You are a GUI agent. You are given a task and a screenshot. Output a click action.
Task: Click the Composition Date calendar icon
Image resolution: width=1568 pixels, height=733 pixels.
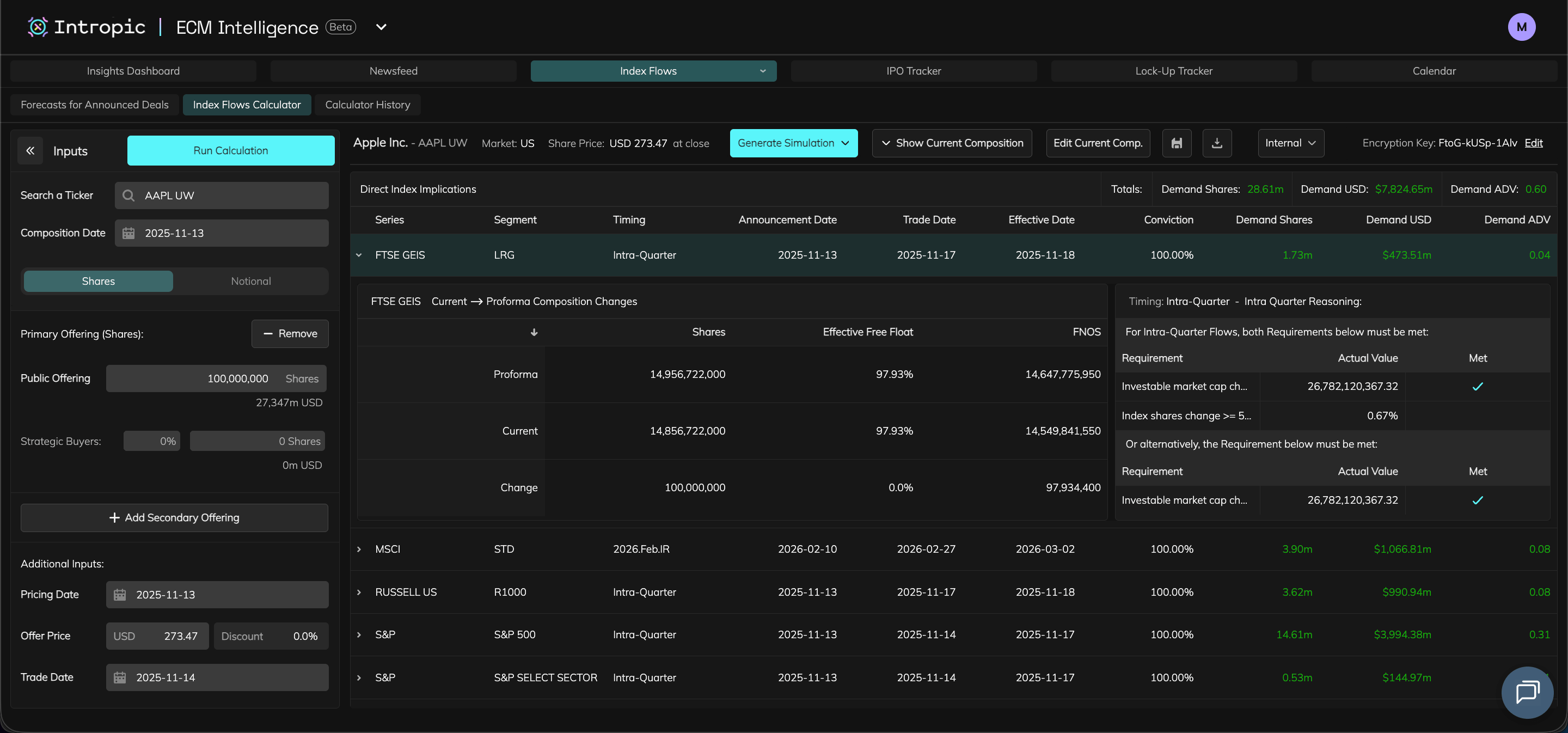pos(128,233)
